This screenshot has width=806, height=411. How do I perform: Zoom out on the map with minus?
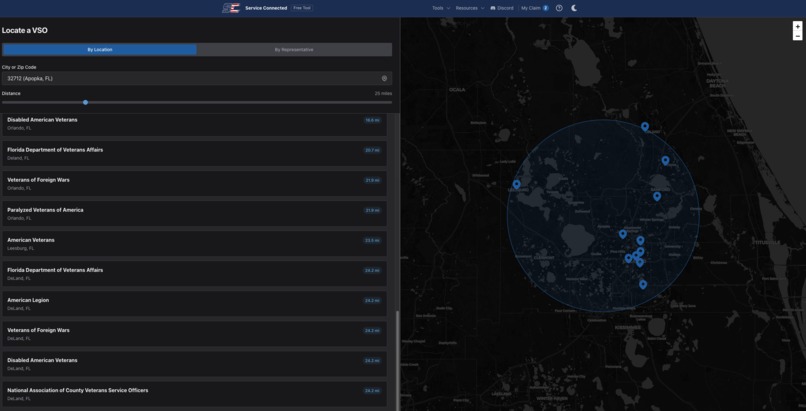797,36
